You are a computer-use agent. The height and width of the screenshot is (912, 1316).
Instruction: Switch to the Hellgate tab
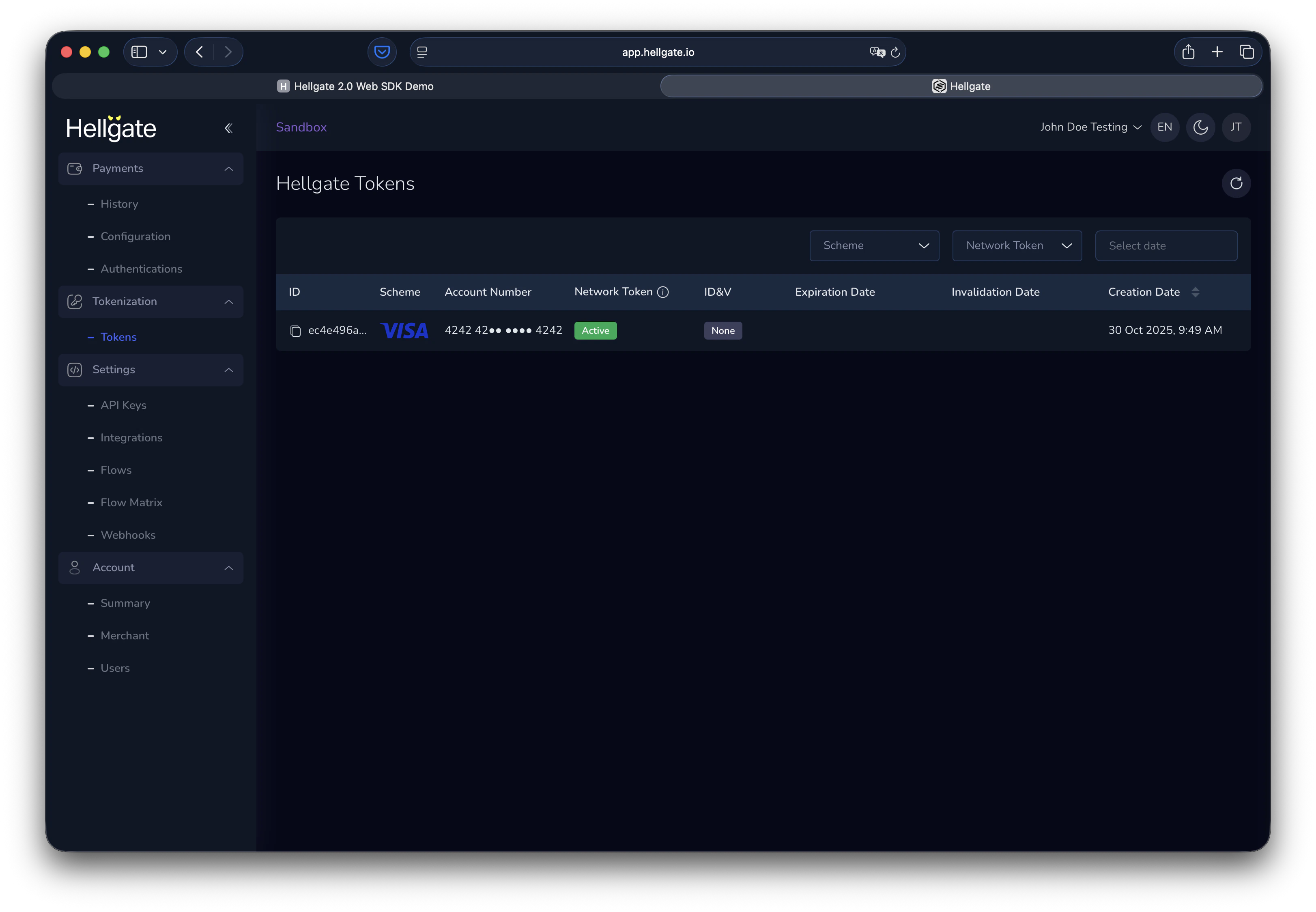pos(961,86)
